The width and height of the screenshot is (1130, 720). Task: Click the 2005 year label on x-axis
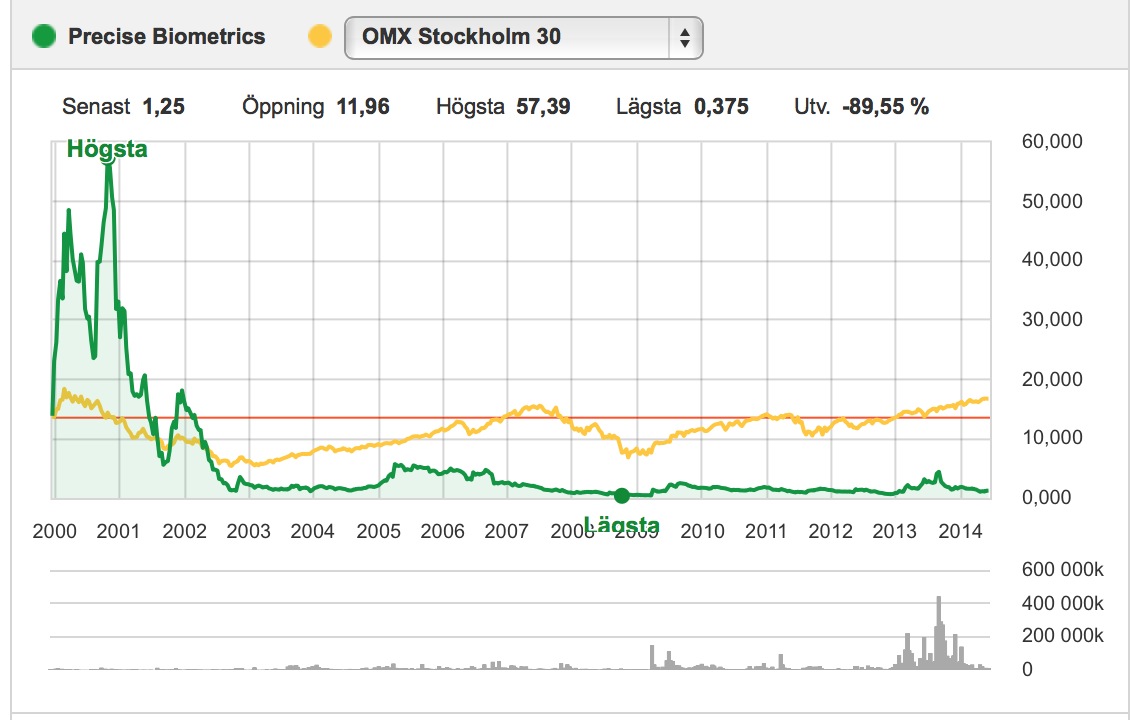(x=377, y=531)
